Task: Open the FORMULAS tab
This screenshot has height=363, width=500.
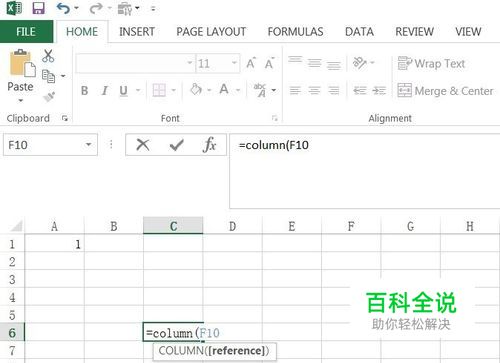Action: coord(295,32)
